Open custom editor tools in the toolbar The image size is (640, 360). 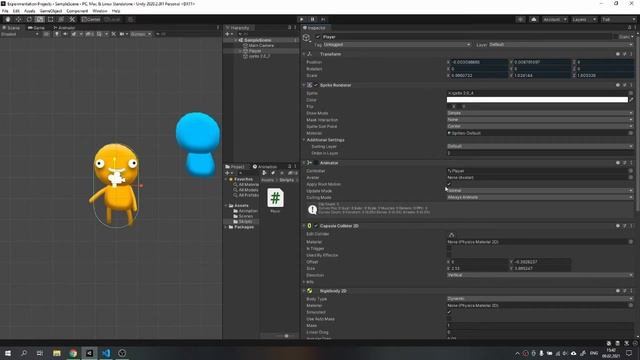point(72,19)
